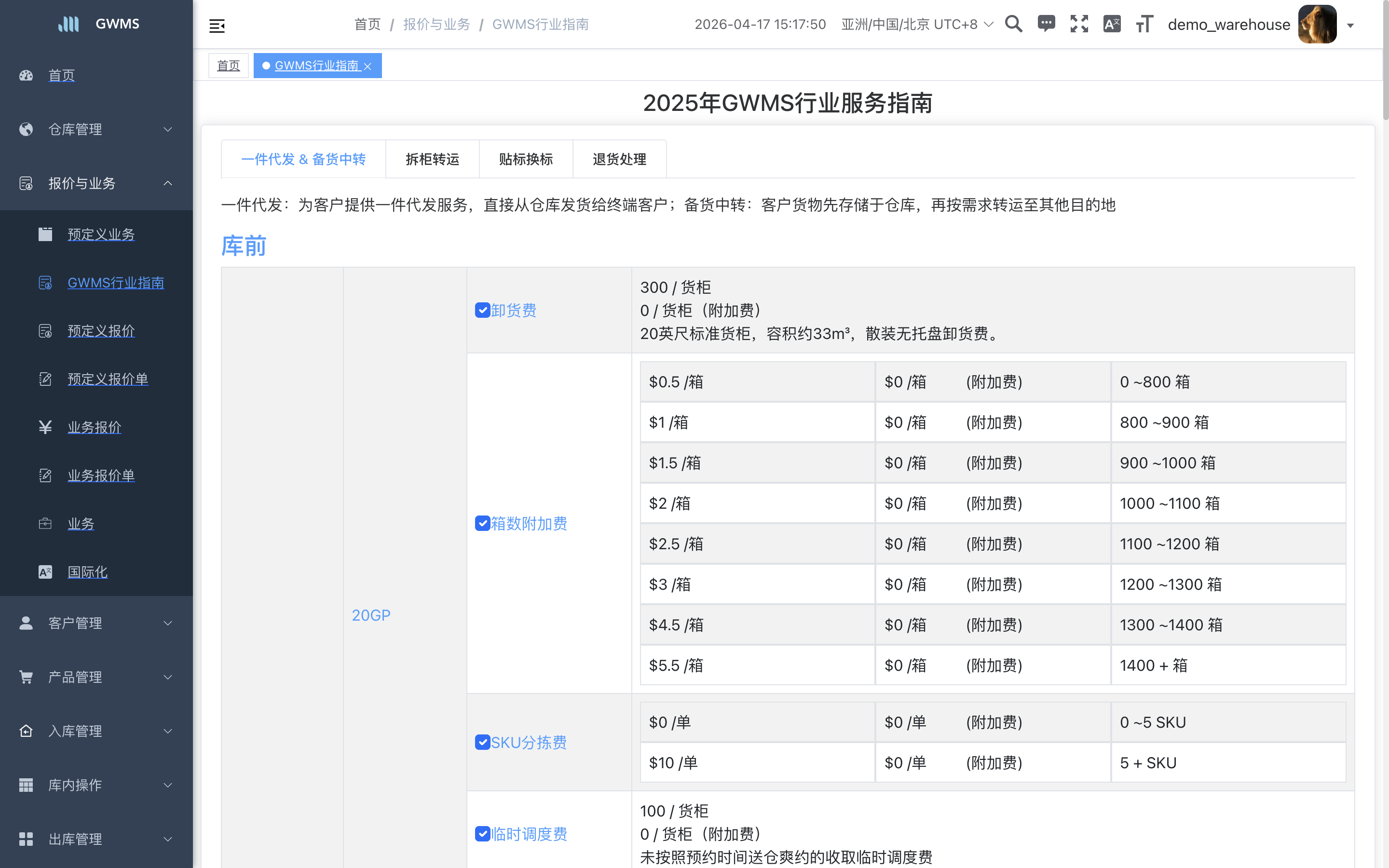Uncheck the SKU分拣费 checkbox
The height and width of the screenshot is (868, 1389).
click(482, 742)
